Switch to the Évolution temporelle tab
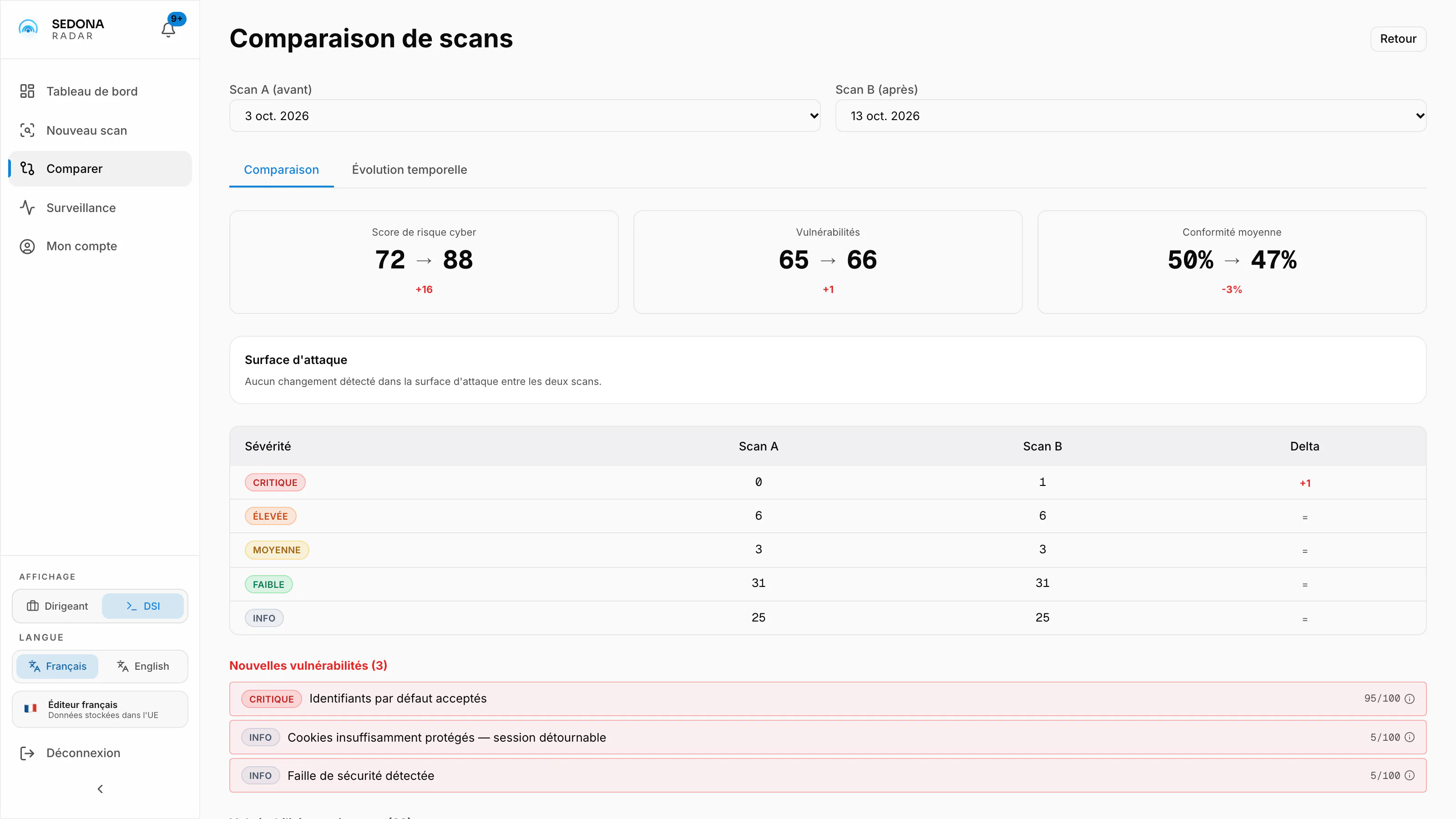The width and height of the screenshot is (1456, 819). pos(409,170)
